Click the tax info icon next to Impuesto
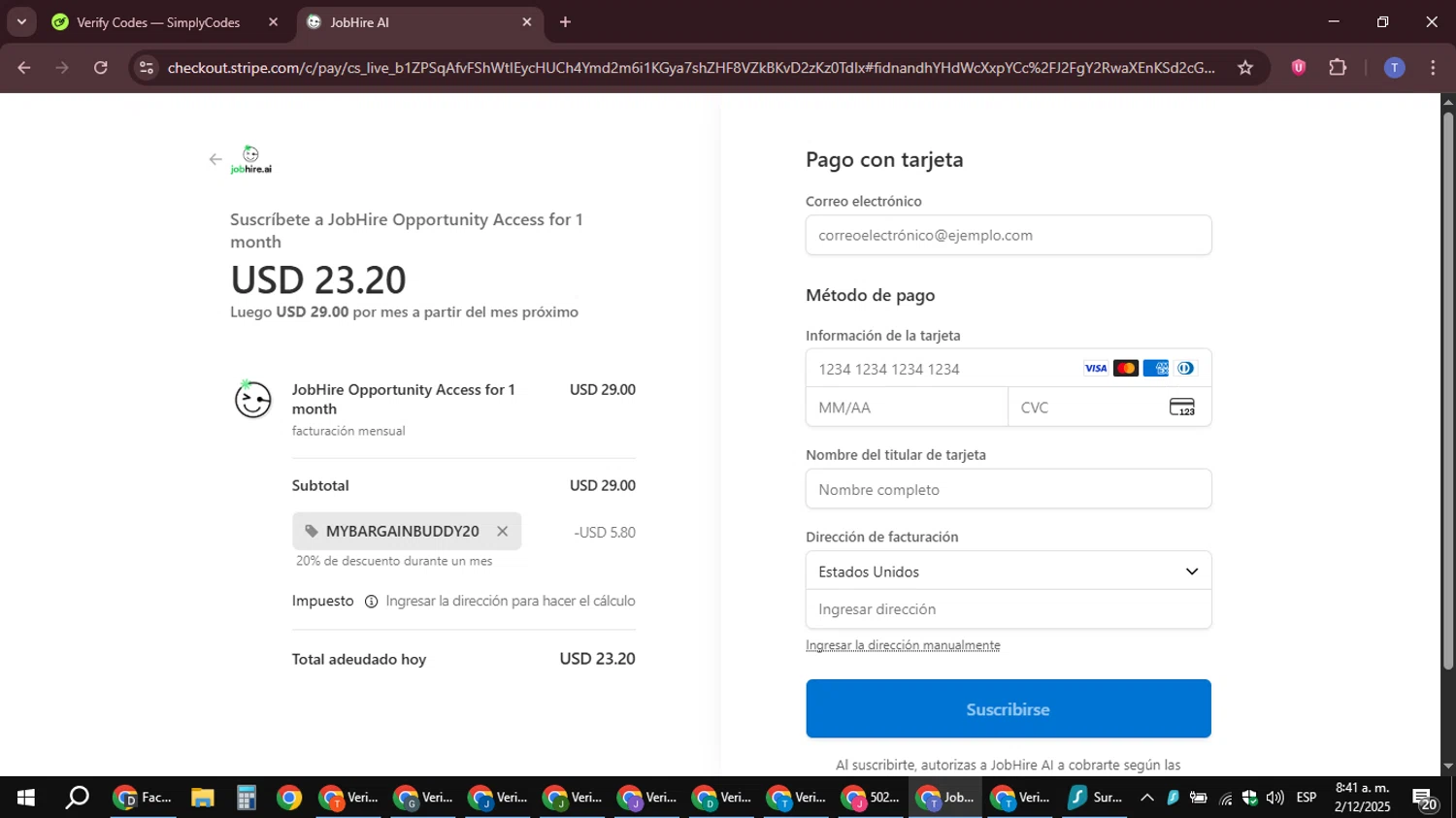This screenshot has height=818, width=1456. (x=371, y=602)
